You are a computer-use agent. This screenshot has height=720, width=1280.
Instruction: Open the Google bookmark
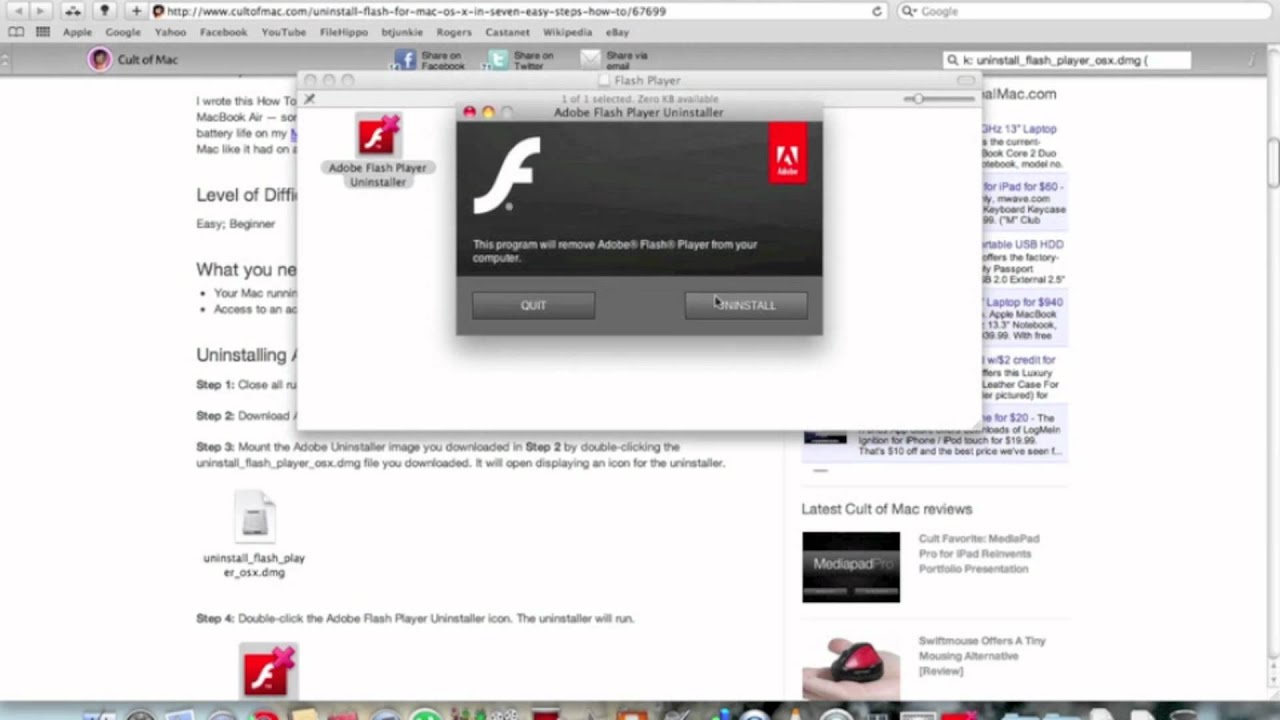point(123,32)
